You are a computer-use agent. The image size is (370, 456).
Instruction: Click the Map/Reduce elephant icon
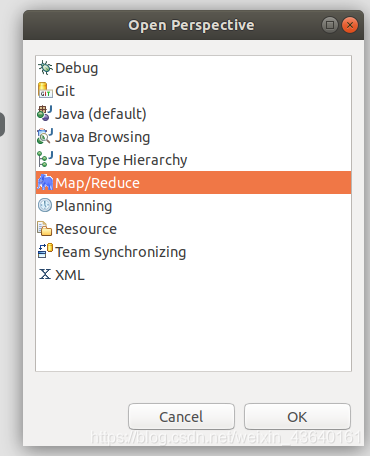tap(45, 183)
